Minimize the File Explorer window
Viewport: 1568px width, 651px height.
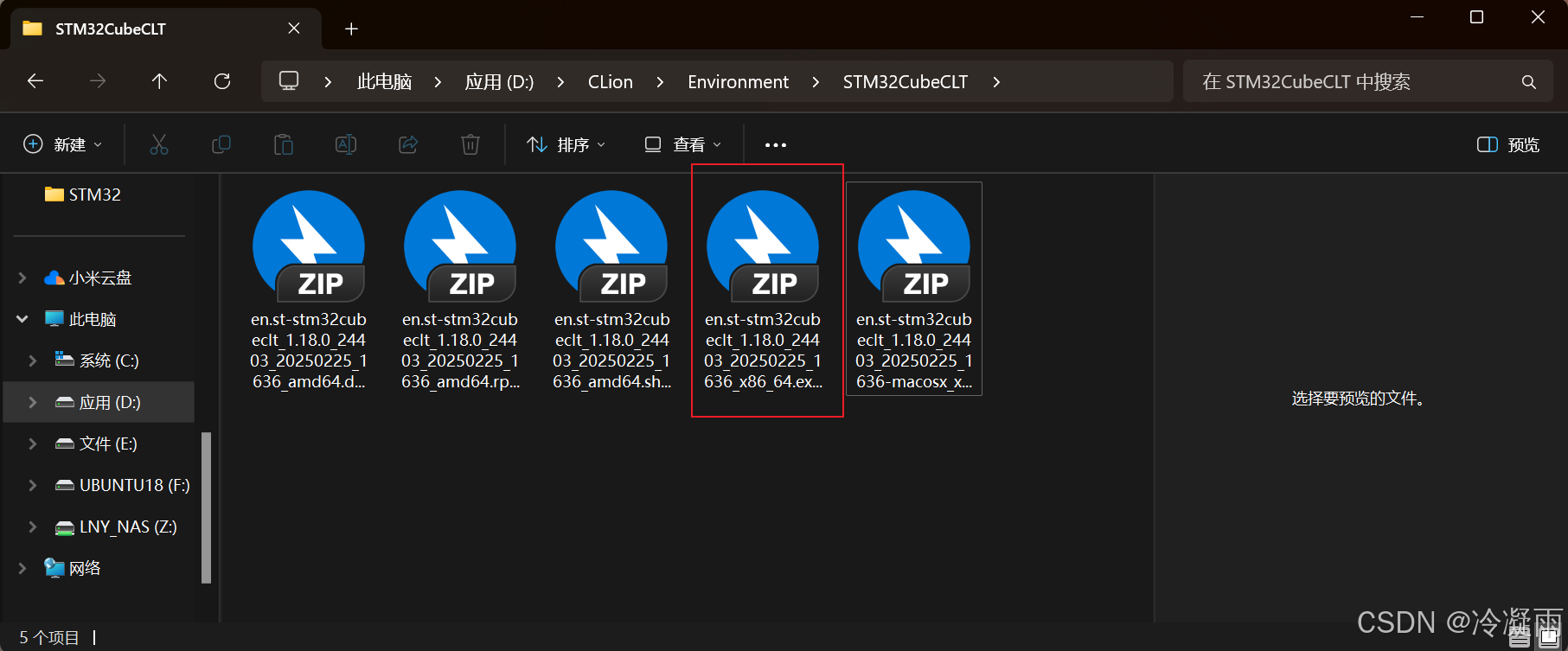point(1417,17)
